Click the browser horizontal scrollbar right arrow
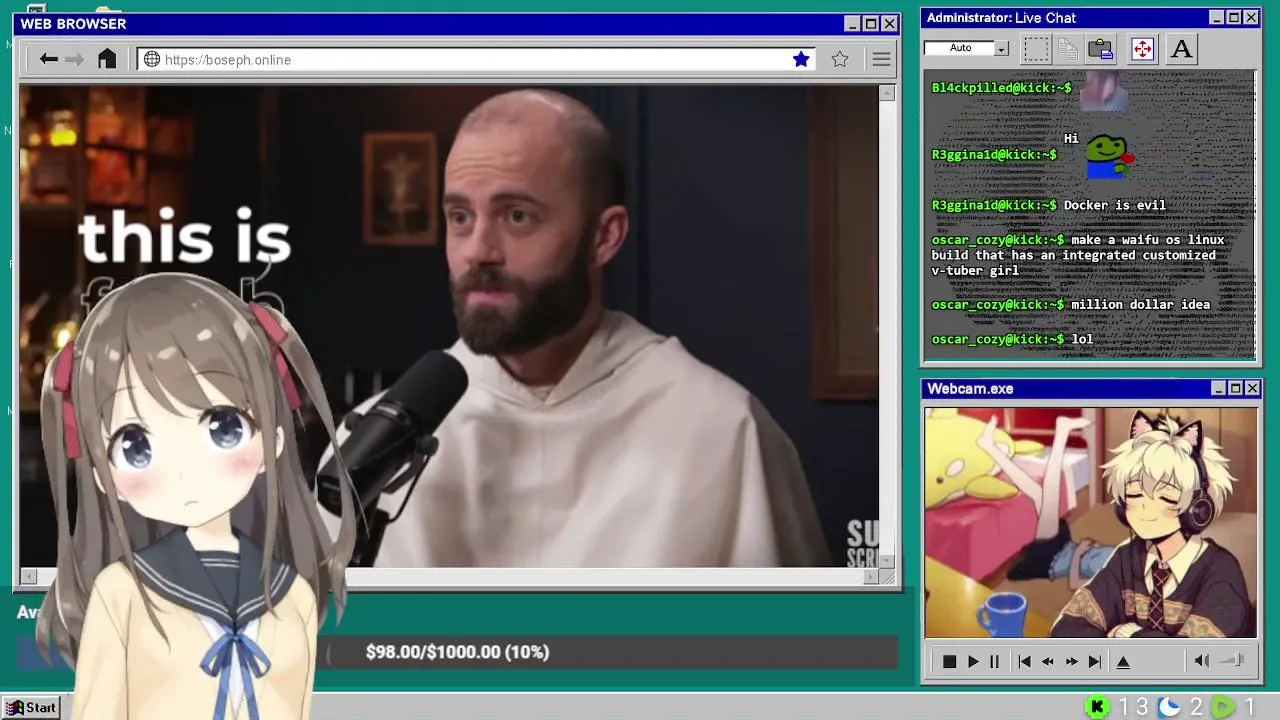 [871, 576]
